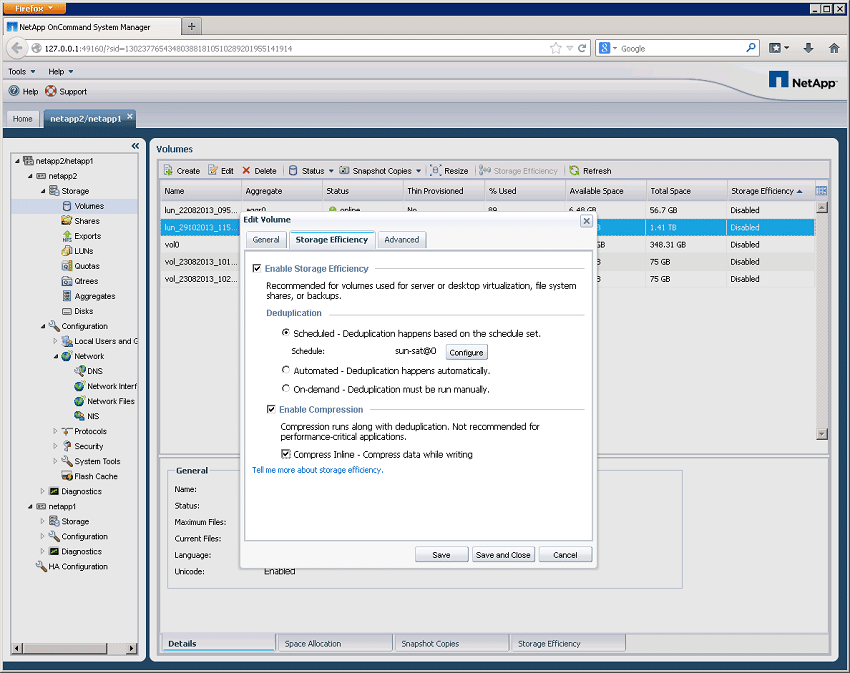Click the browser reload icon
The height and width of the screenshot is (673, 850).
click(582, 48)
